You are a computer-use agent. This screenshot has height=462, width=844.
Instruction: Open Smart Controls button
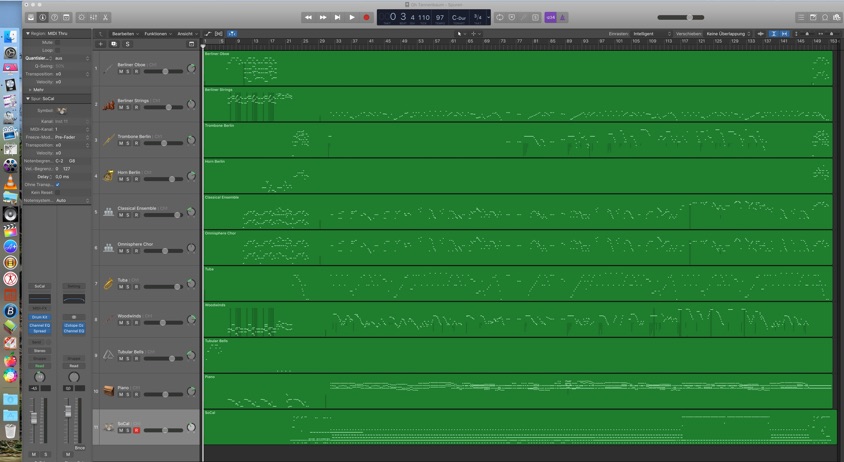pos(82,17)
